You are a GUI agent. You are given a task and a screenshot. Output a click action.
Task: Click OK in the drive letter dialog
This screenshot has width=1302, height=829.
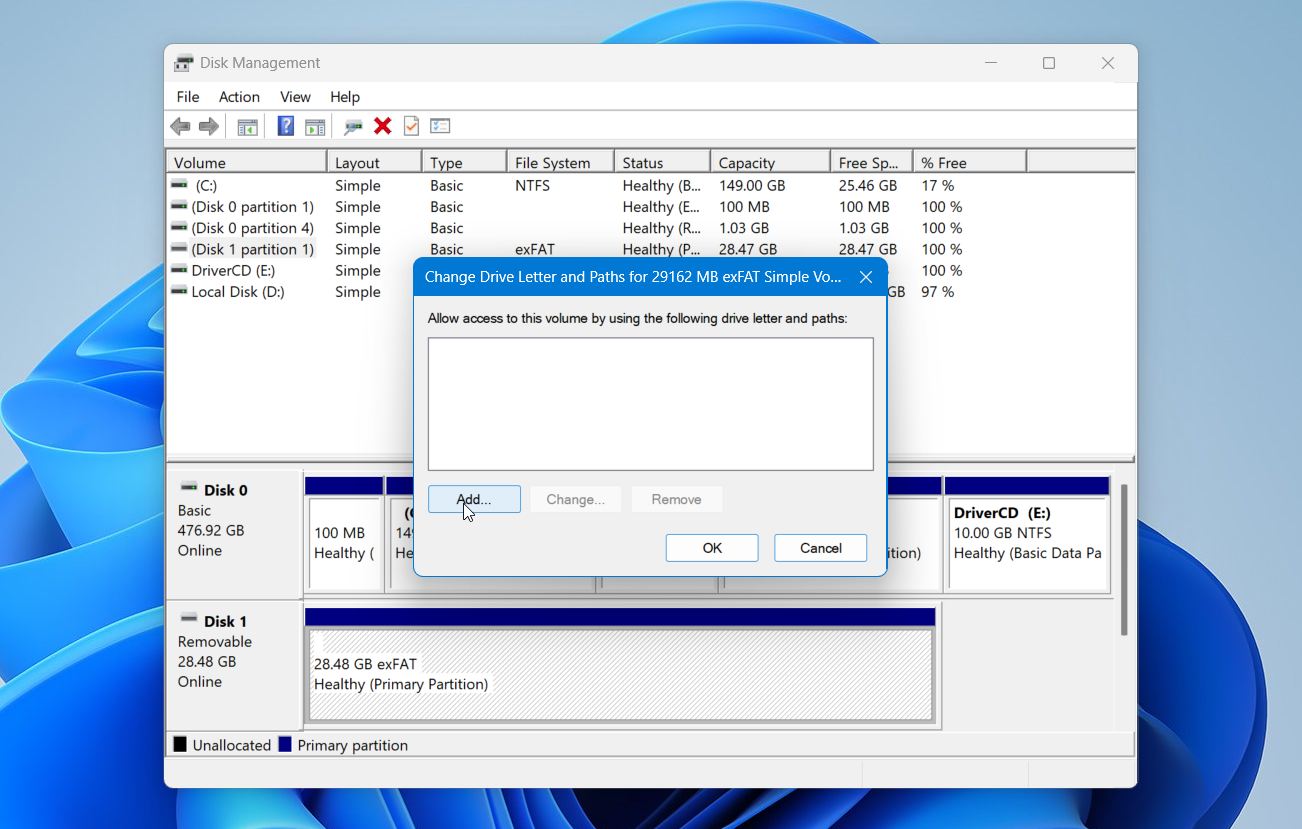712,548
